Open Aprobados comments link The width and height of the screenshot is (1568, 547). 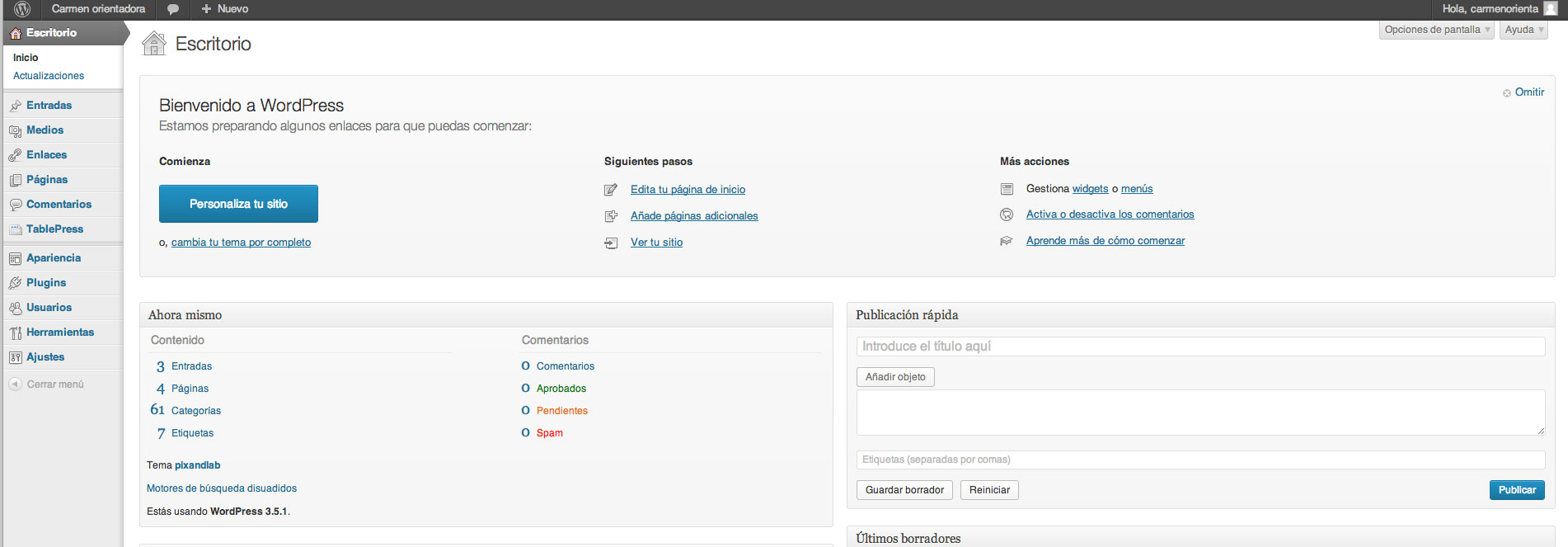click(561, 389)
